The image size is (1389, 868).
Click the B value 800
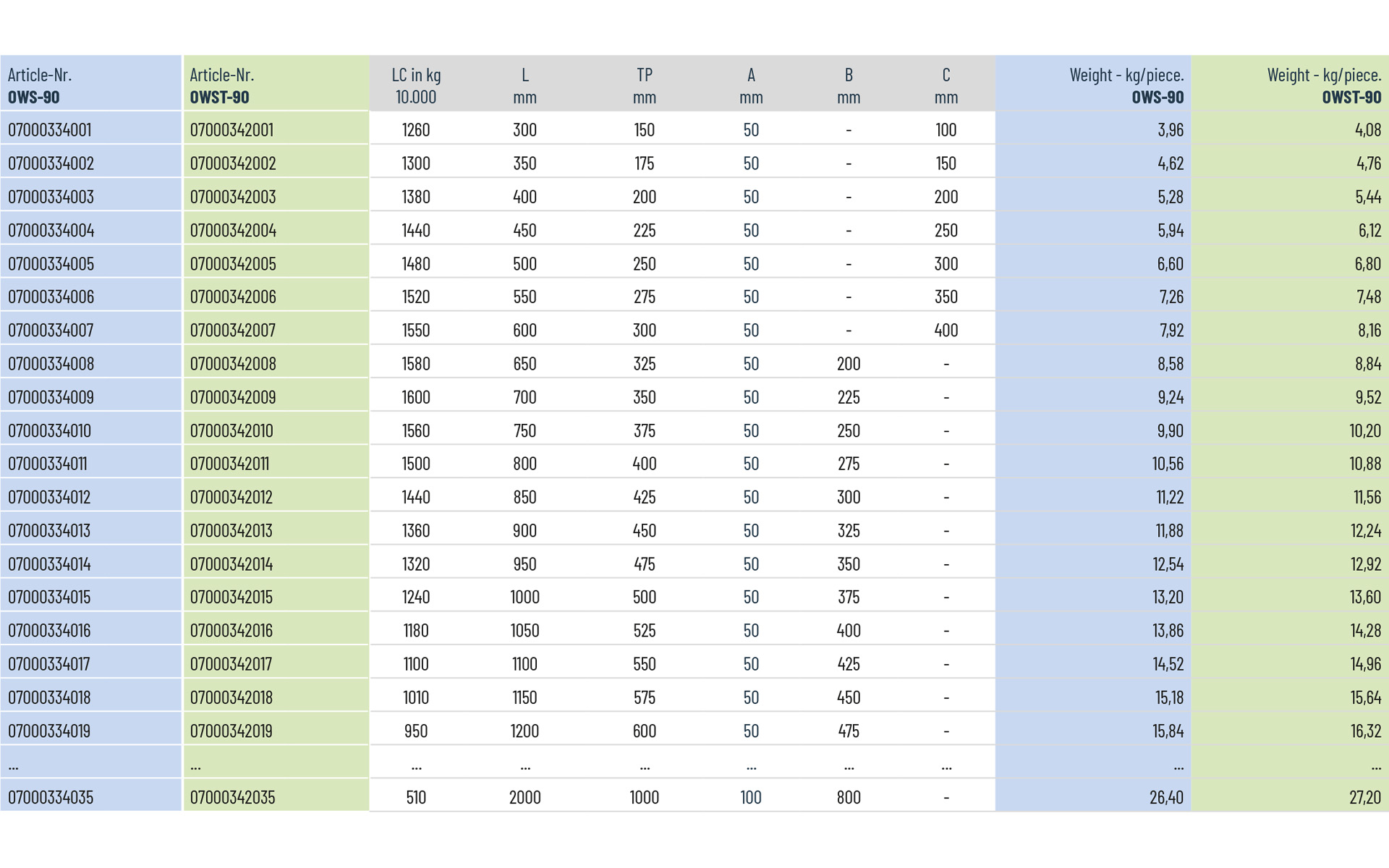click(x=849, y=797)
